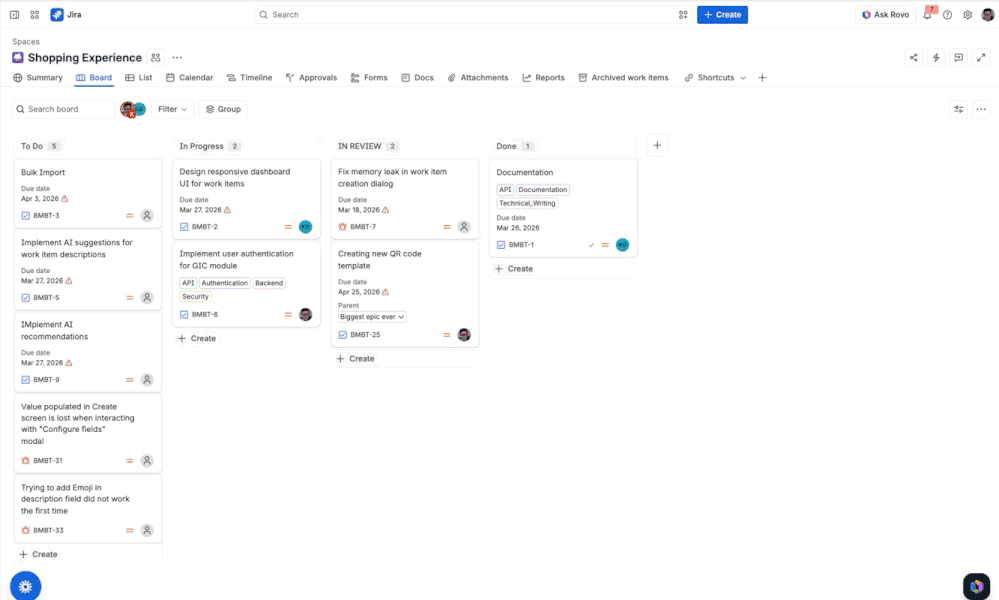Click Ask Rovo button
The image size is (999, 600).
pos(885,15)
